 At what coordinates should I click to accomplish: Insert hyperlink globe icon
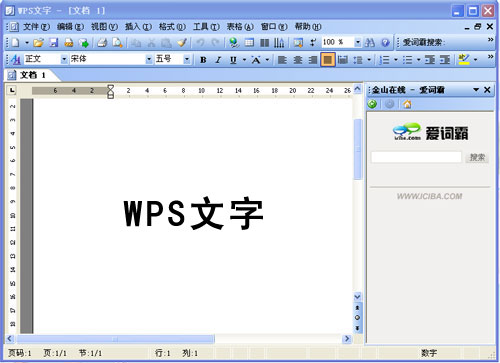(x=234, y=42)
